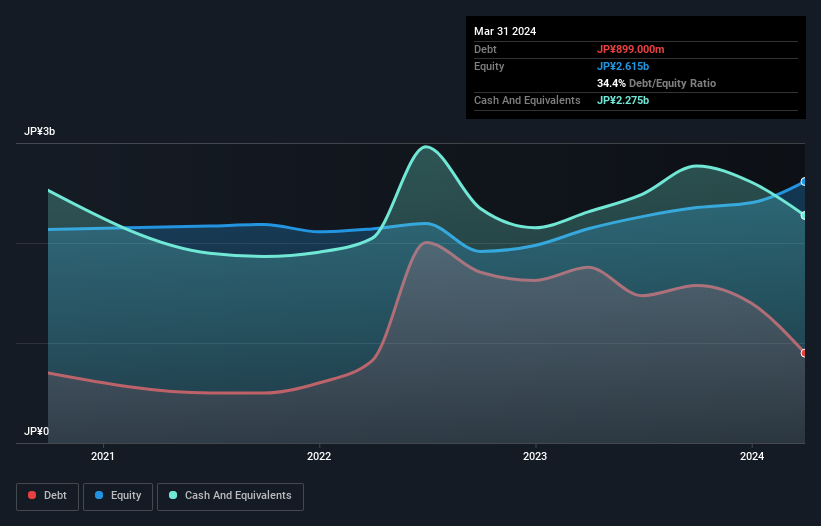
Task: Click the JP¥3b y-axis label
Action: pyautogui.click(x=39, y=131)
